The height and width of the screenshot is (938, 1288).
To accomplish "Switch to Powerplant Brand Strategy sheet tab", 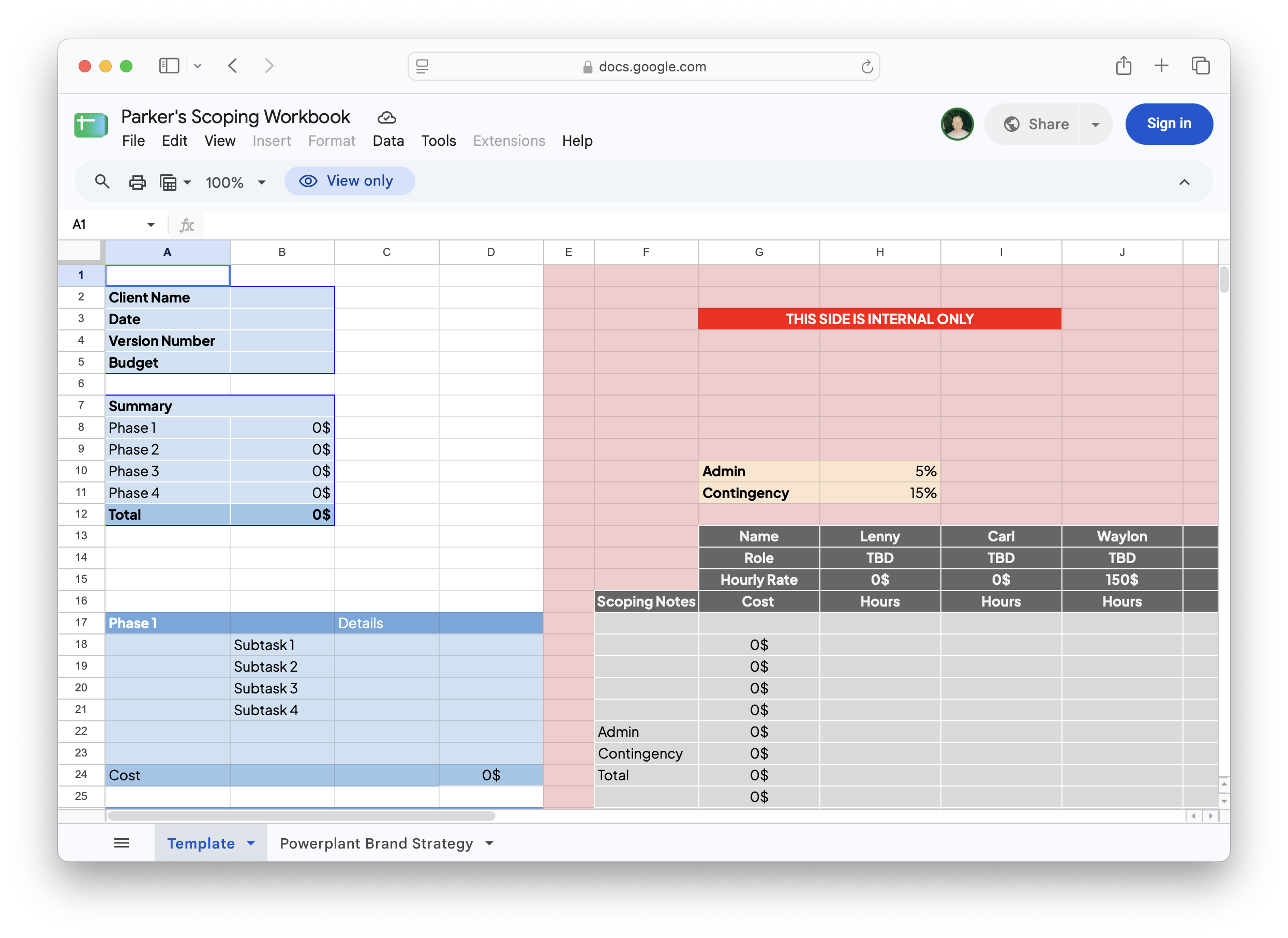I will click(x=376, y=843).
